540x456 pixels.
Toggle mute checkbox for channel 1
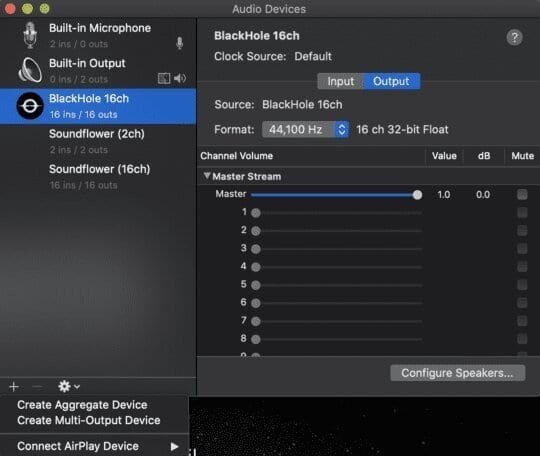(x=522, y=213)
